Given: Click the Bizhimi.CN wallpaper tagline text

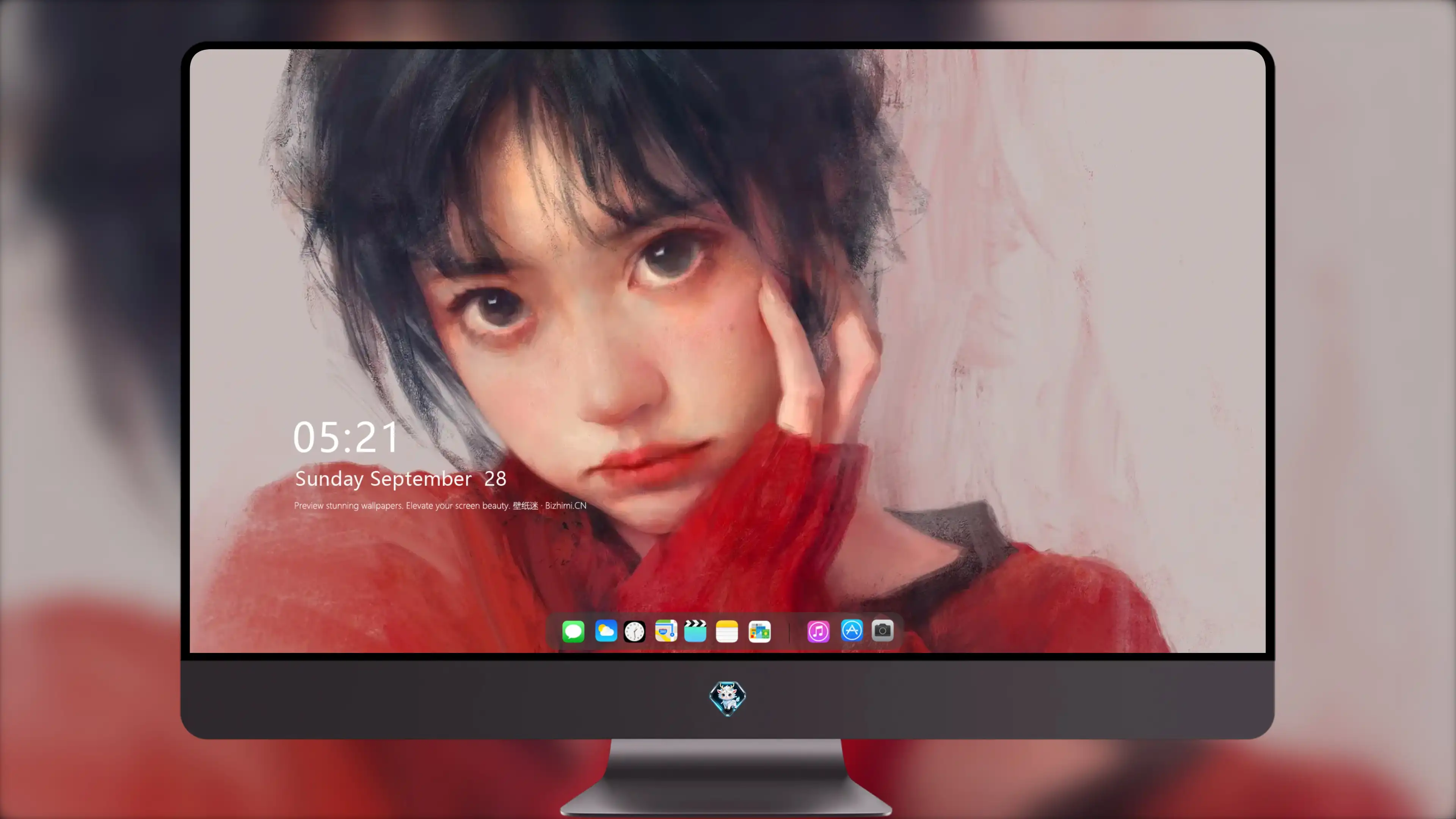Looking at the screenshot, I should (x=440, y=505).
